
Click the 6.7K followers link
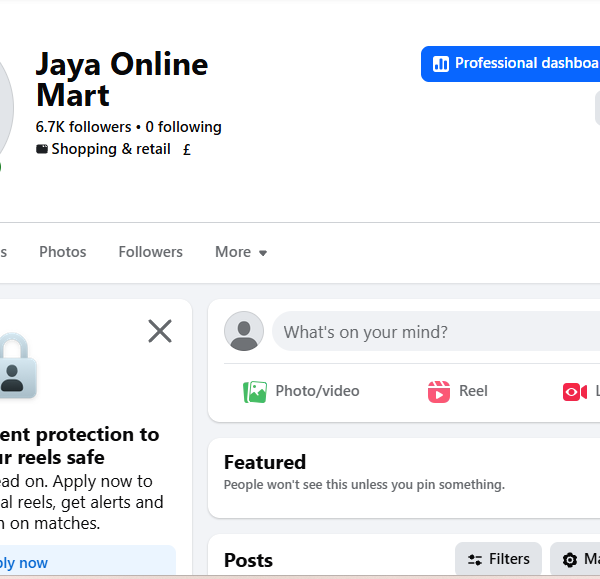[x=83, y=127]
